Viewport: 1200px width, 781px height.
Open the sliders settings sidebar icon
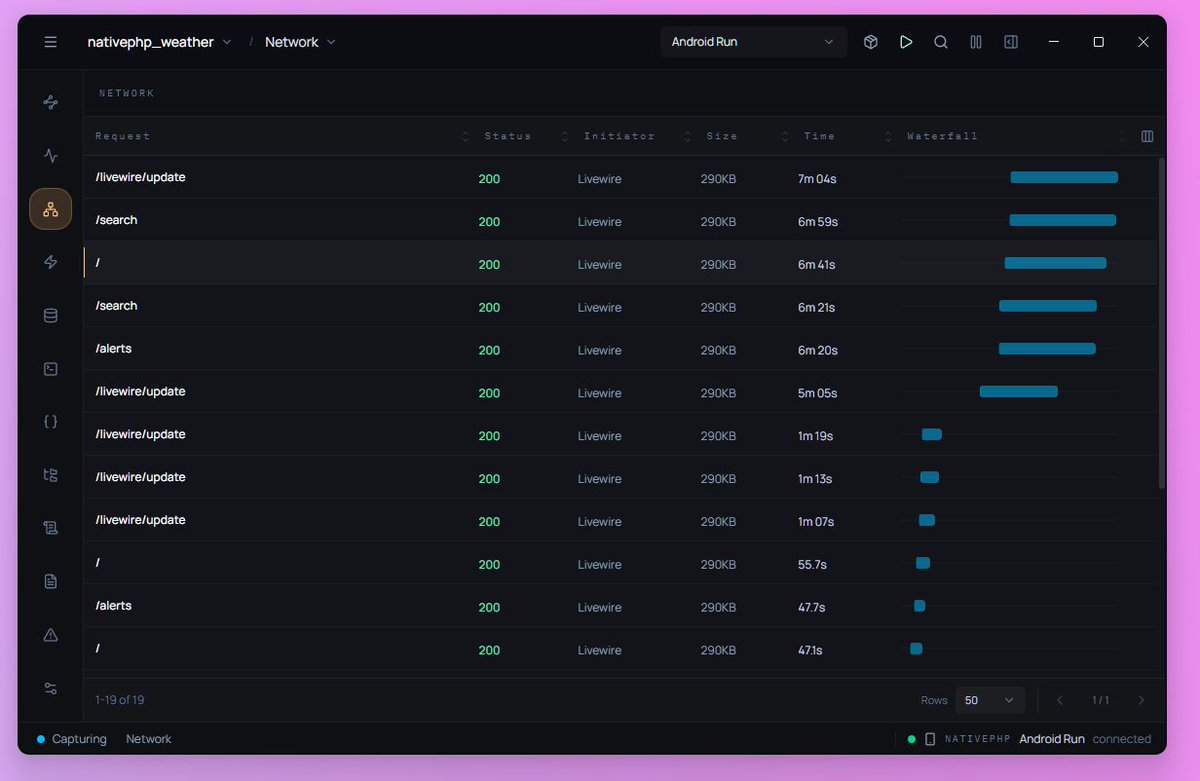pyautogui.click(x=50, y=688)
